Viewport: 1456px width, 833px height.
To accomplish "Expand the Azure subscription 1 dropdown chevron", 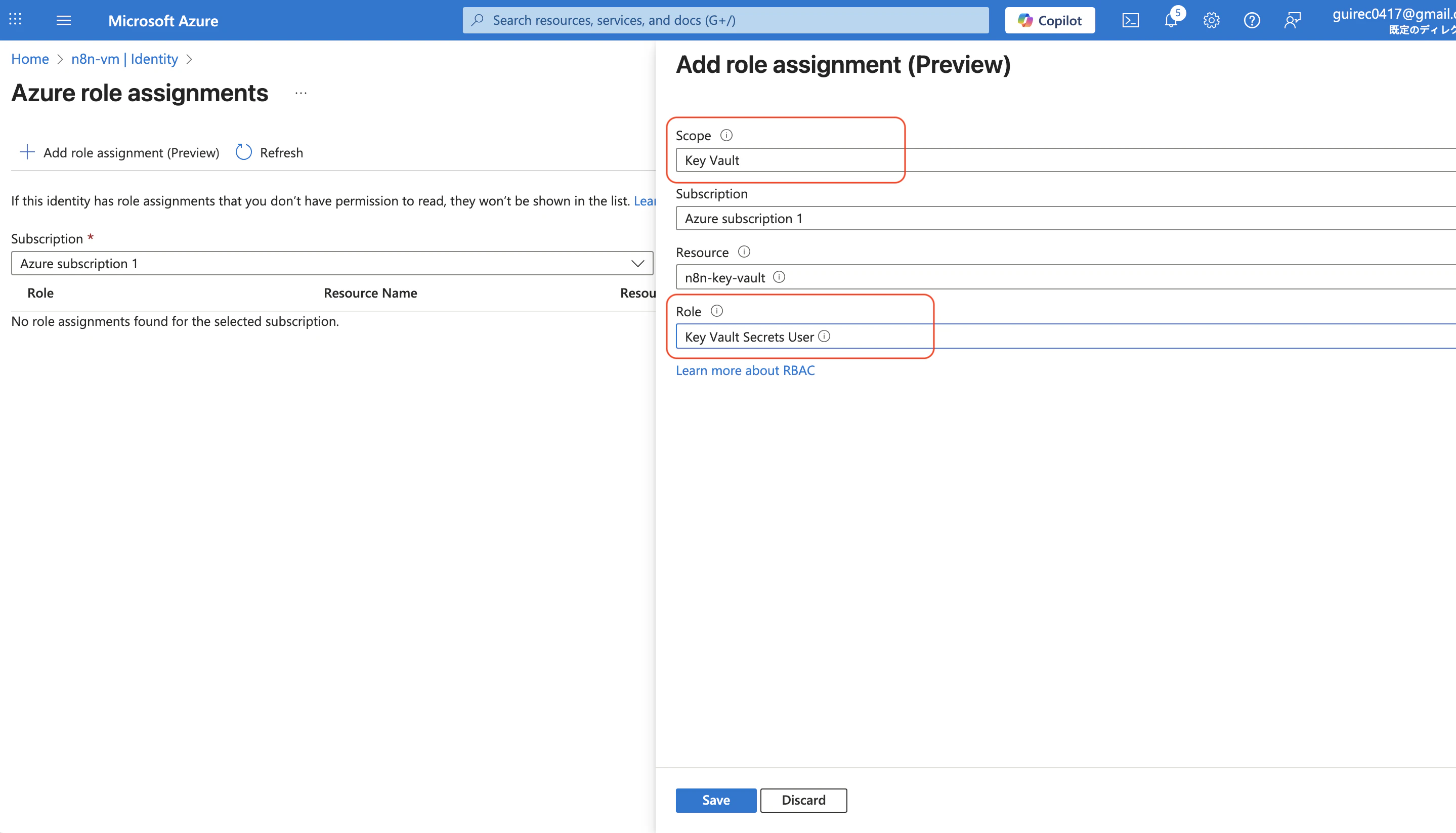I will point(637,263).
